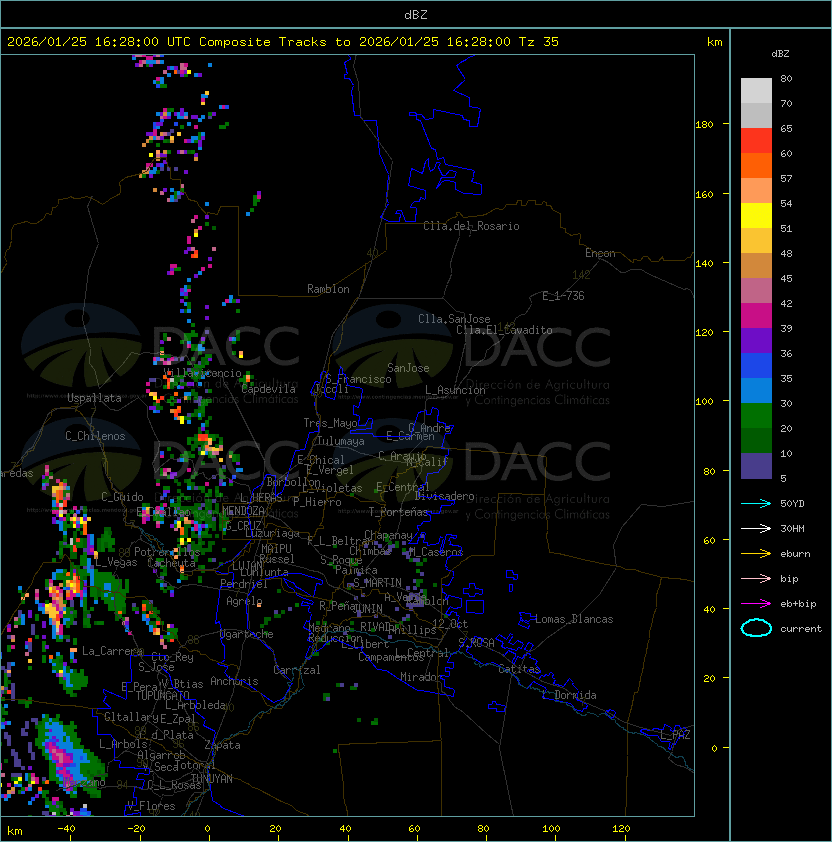Screen dimensions: 832x842
Task: Click the 'eb+bip' legend label
Action: coord(798,604)
